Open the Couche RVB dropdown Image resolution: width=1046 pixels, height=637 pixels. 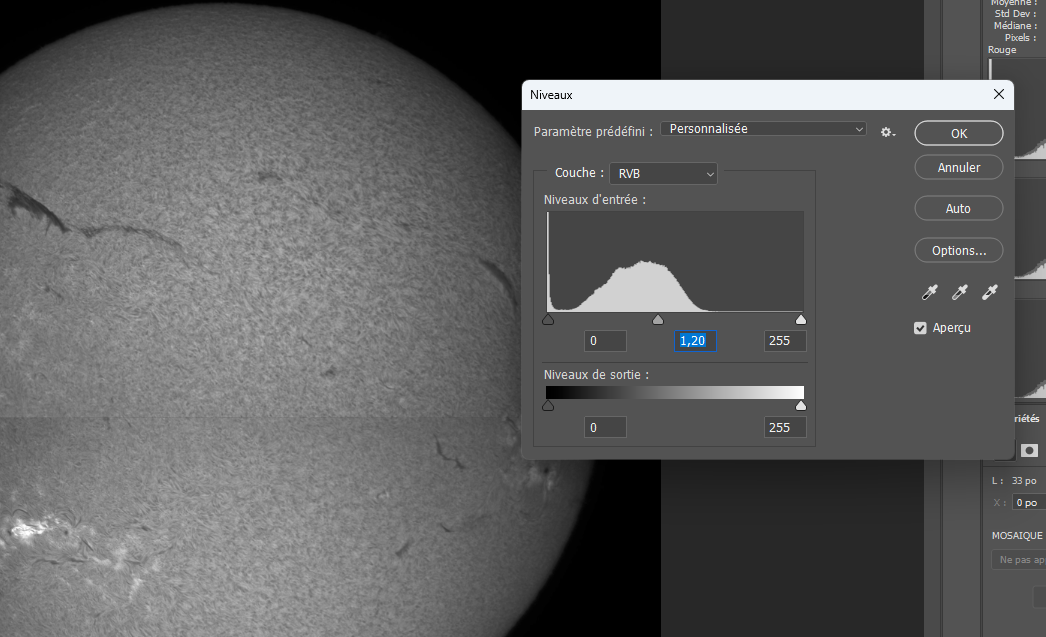point(663,173)
